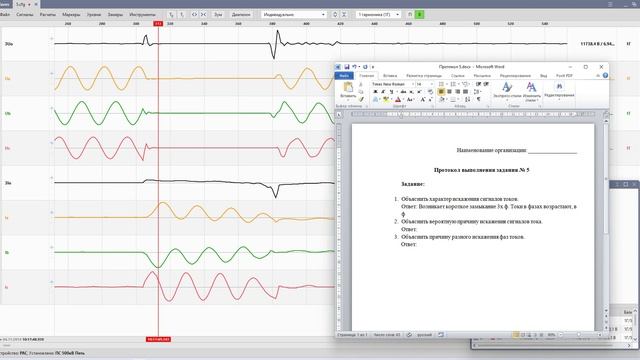Click the vertical compress icon beside scale dropdown
Viewport: 640px width, 360px height.
tap(344, 15)
